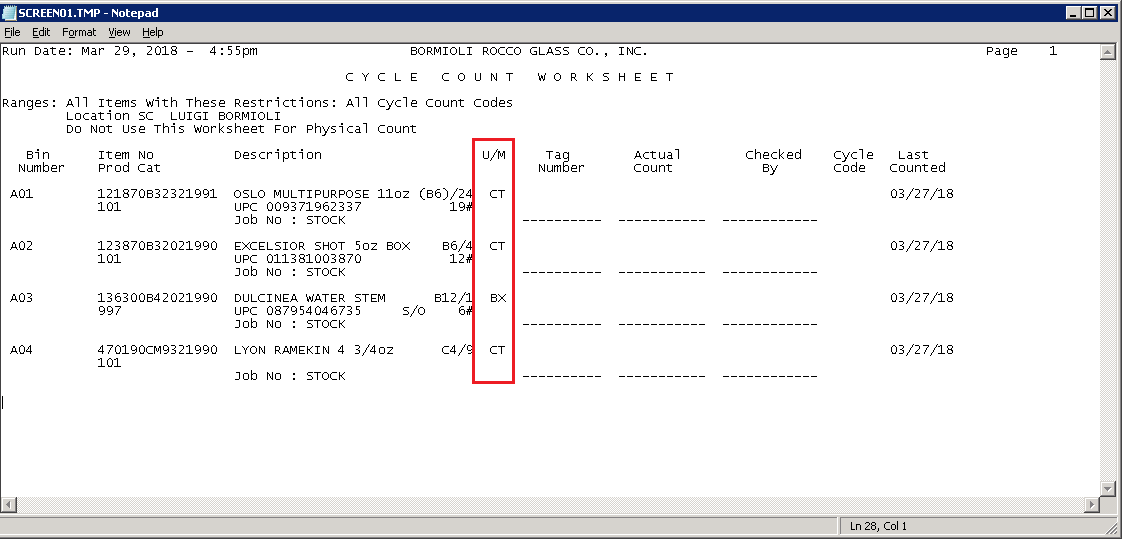Click bin number 'A03'

tap(21, 298)
